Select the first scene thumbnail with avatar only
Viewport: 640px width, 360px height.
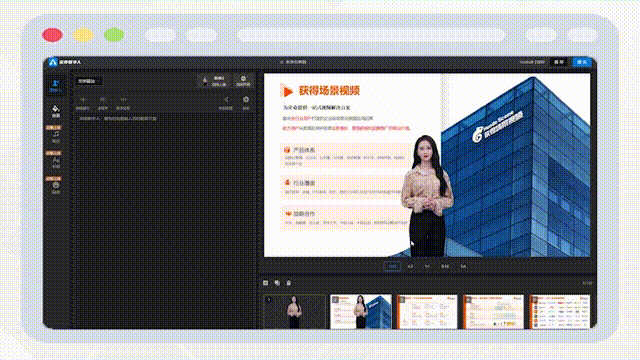pyautogui.click(x=294, y=312)
